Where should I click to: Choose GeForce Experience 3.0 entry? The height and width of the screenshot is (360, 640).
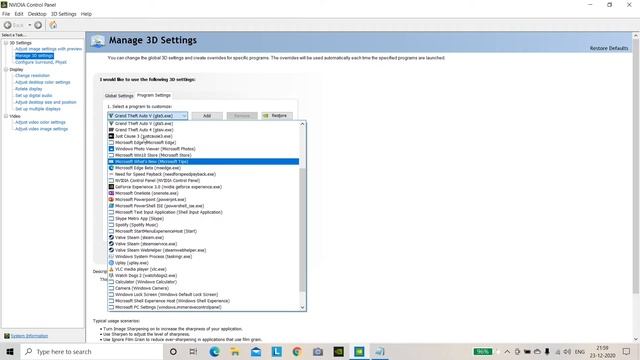(x=203, y=187)
